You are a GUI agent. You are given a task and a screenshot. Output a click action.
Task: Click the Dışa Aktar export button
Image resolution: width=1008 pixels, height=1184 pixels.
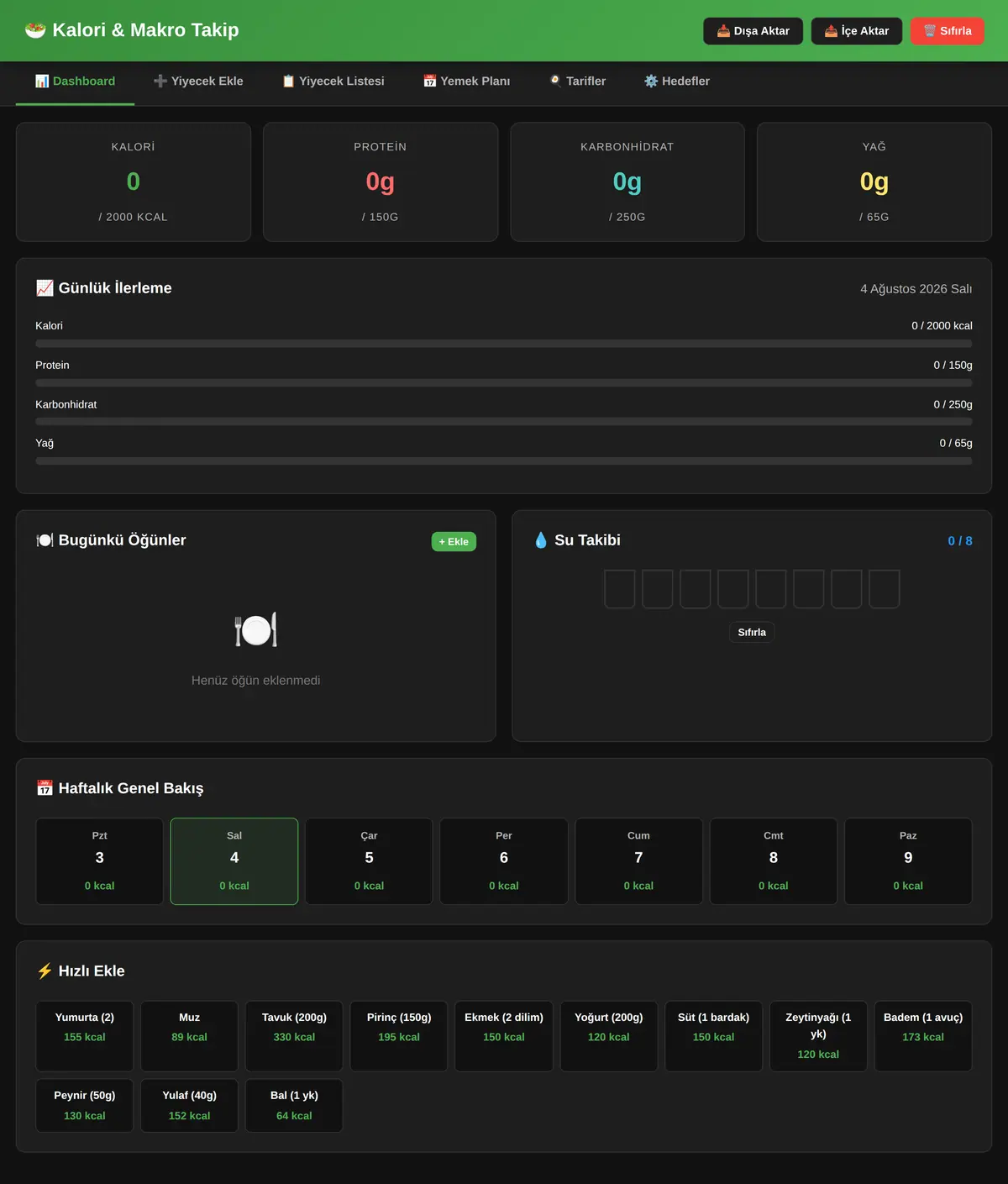[x=753, y=31]
